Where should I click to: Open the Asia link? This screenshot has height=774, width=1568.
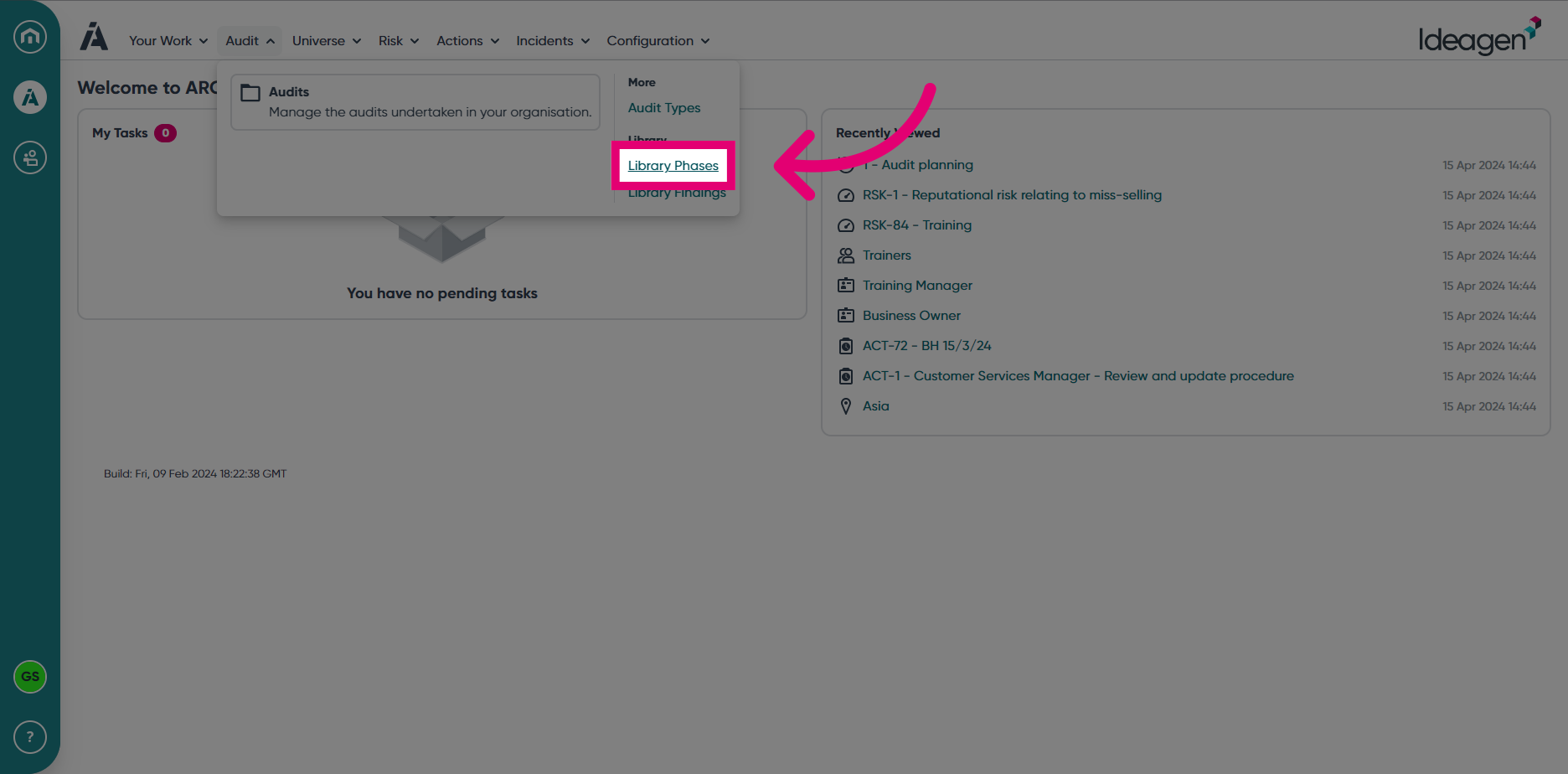(876, 406)
